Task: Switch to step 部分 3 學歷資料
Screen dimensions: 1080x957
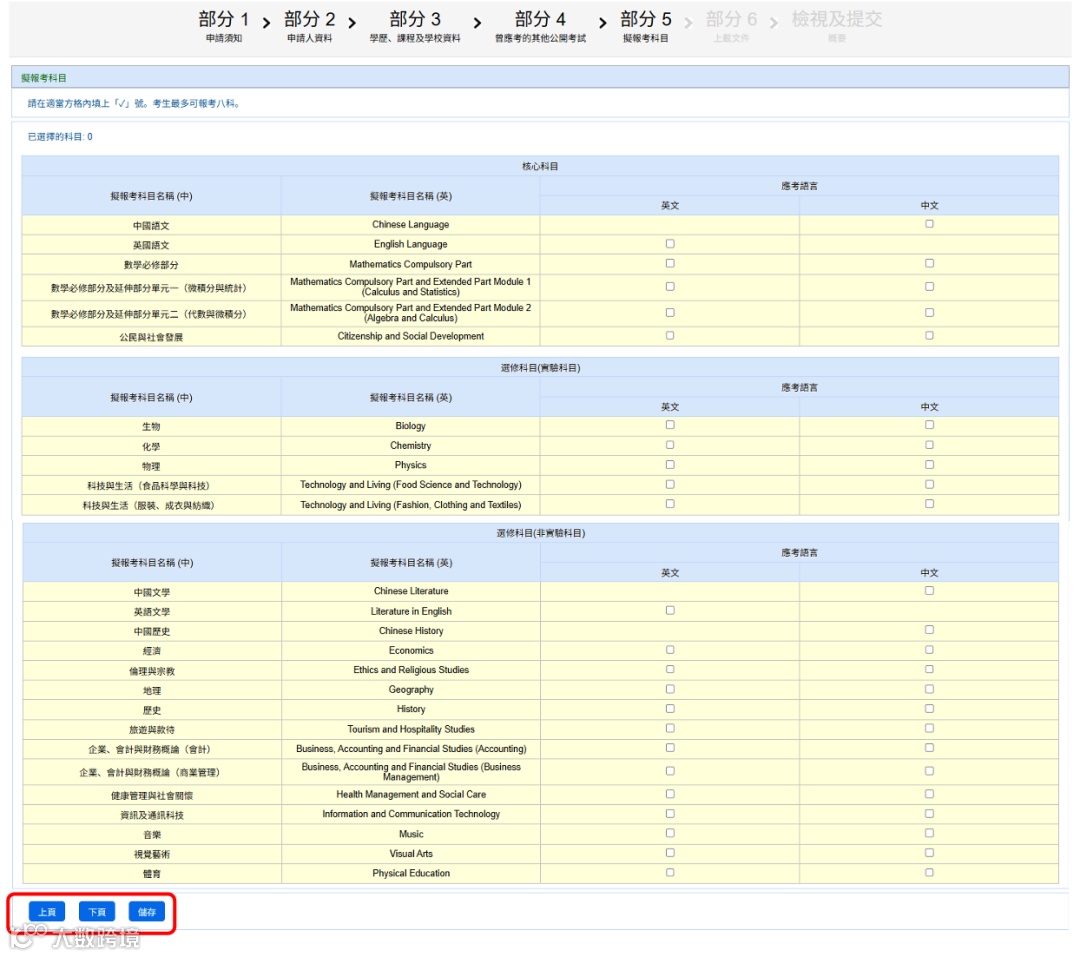Action: pos(415,26)
